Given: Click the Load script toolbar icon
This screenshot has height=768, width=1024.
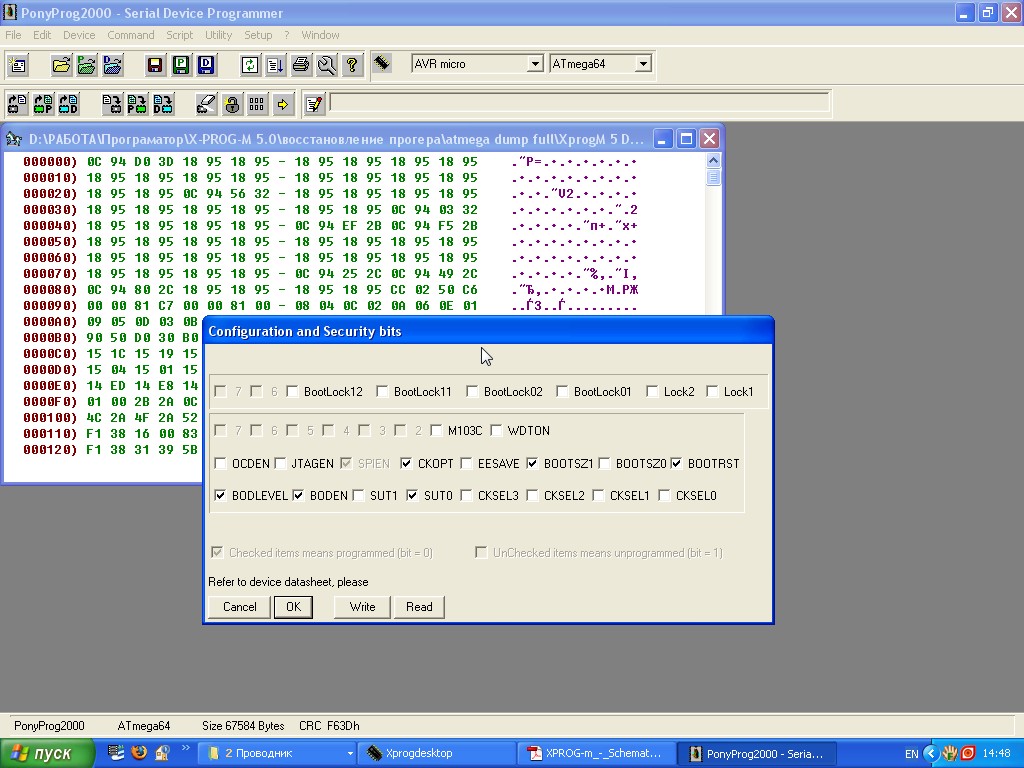Looking at the screenshot, I should [x=275, y=65].
